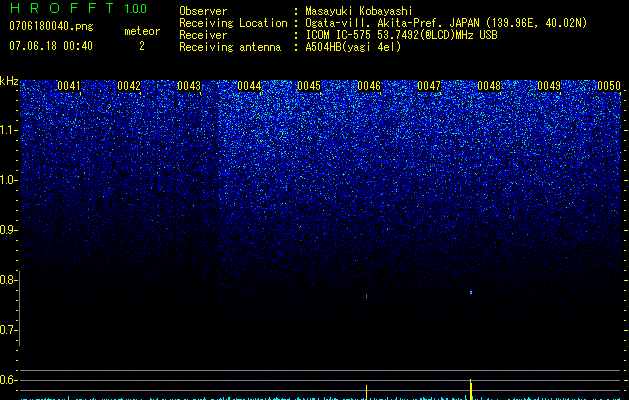Click the date stamp 07.06.18 00:40
This screenshot has width=629, height=400.
(51, 46)
